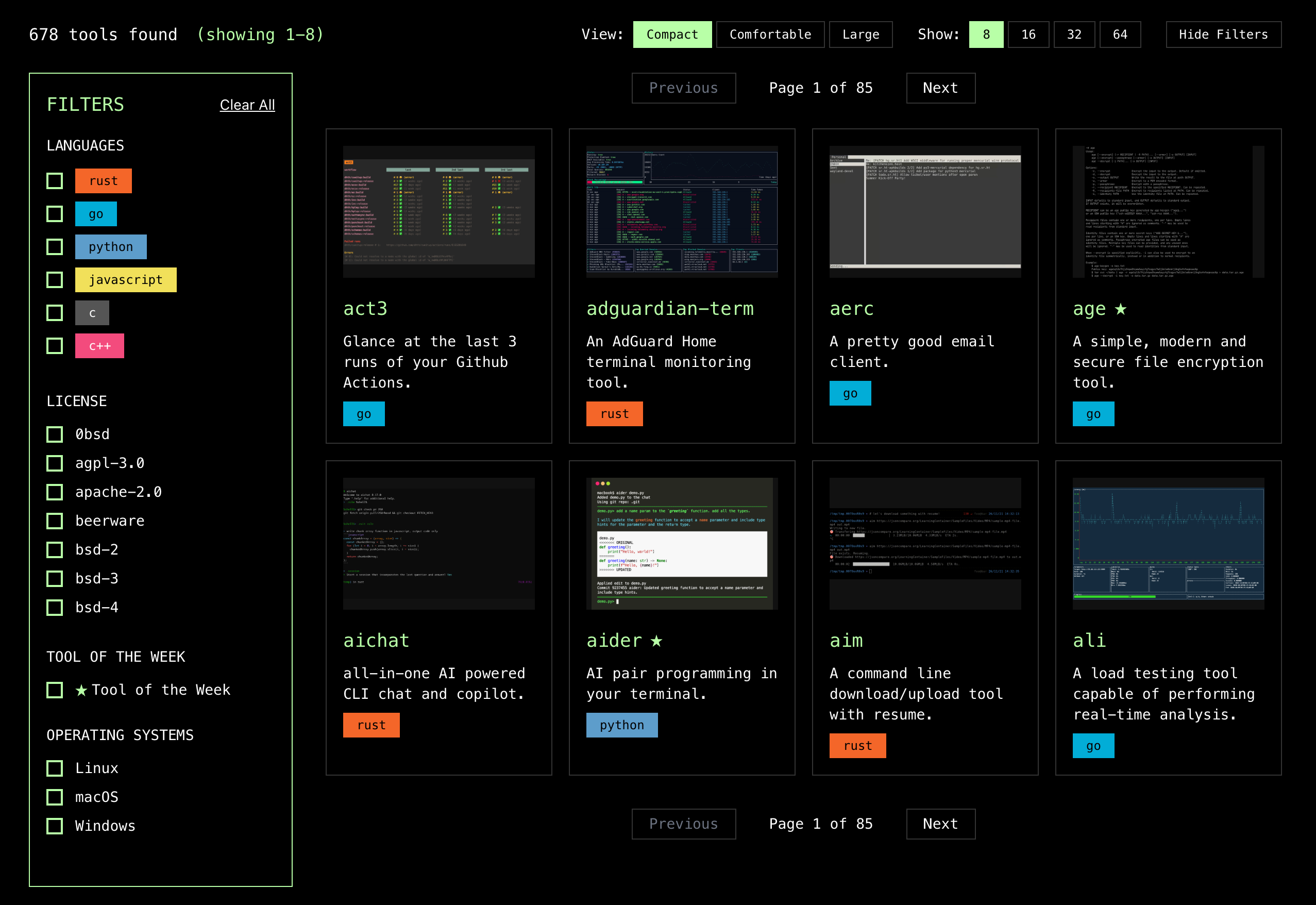Check the Linux operating system filter
The image size is (1316, 905).
click(x=55, y=768)
